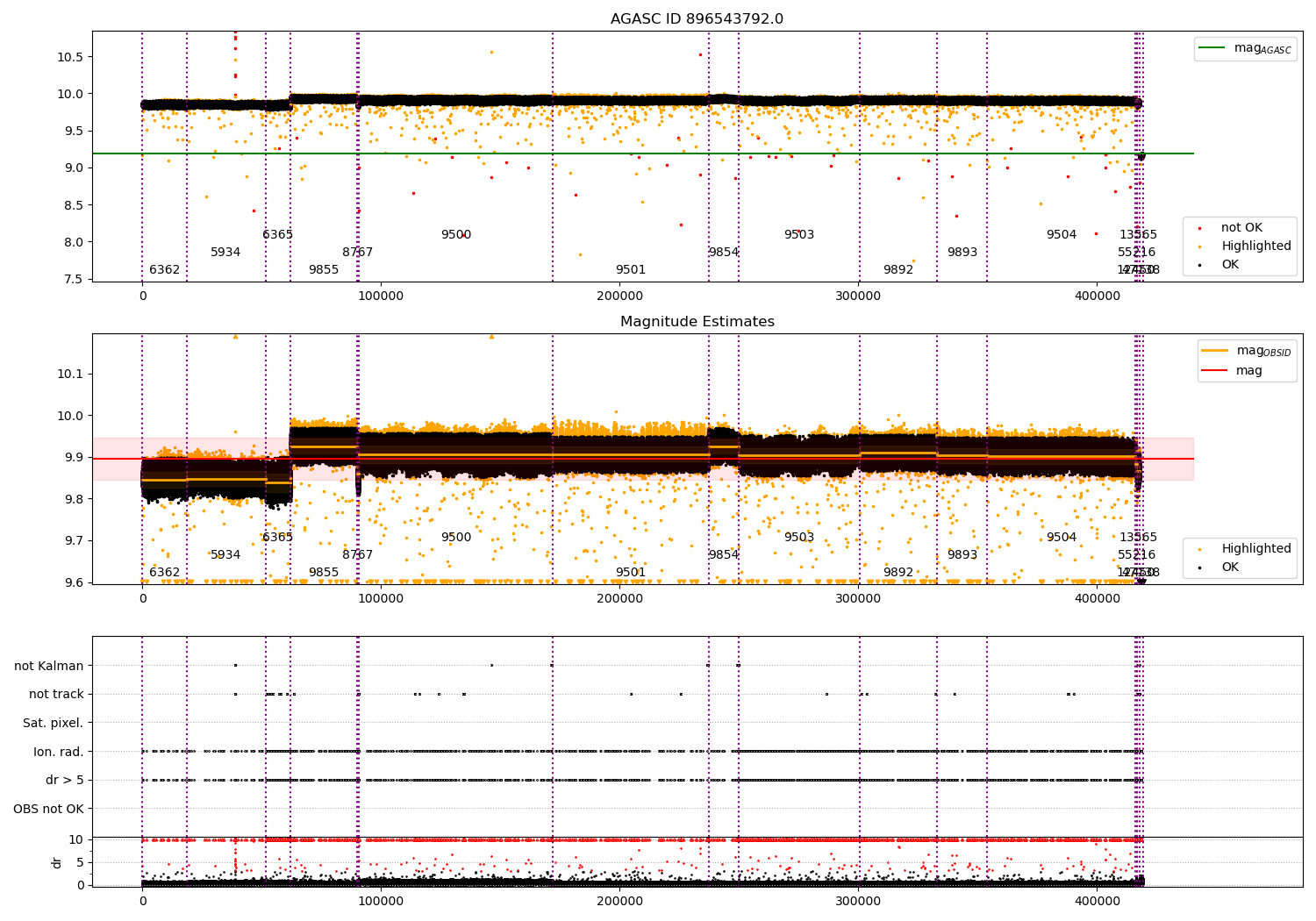Click OBSID label 9500 in the middle panel
The image size is (1316, 921).
pyautogui.click(x=456, y=538)
